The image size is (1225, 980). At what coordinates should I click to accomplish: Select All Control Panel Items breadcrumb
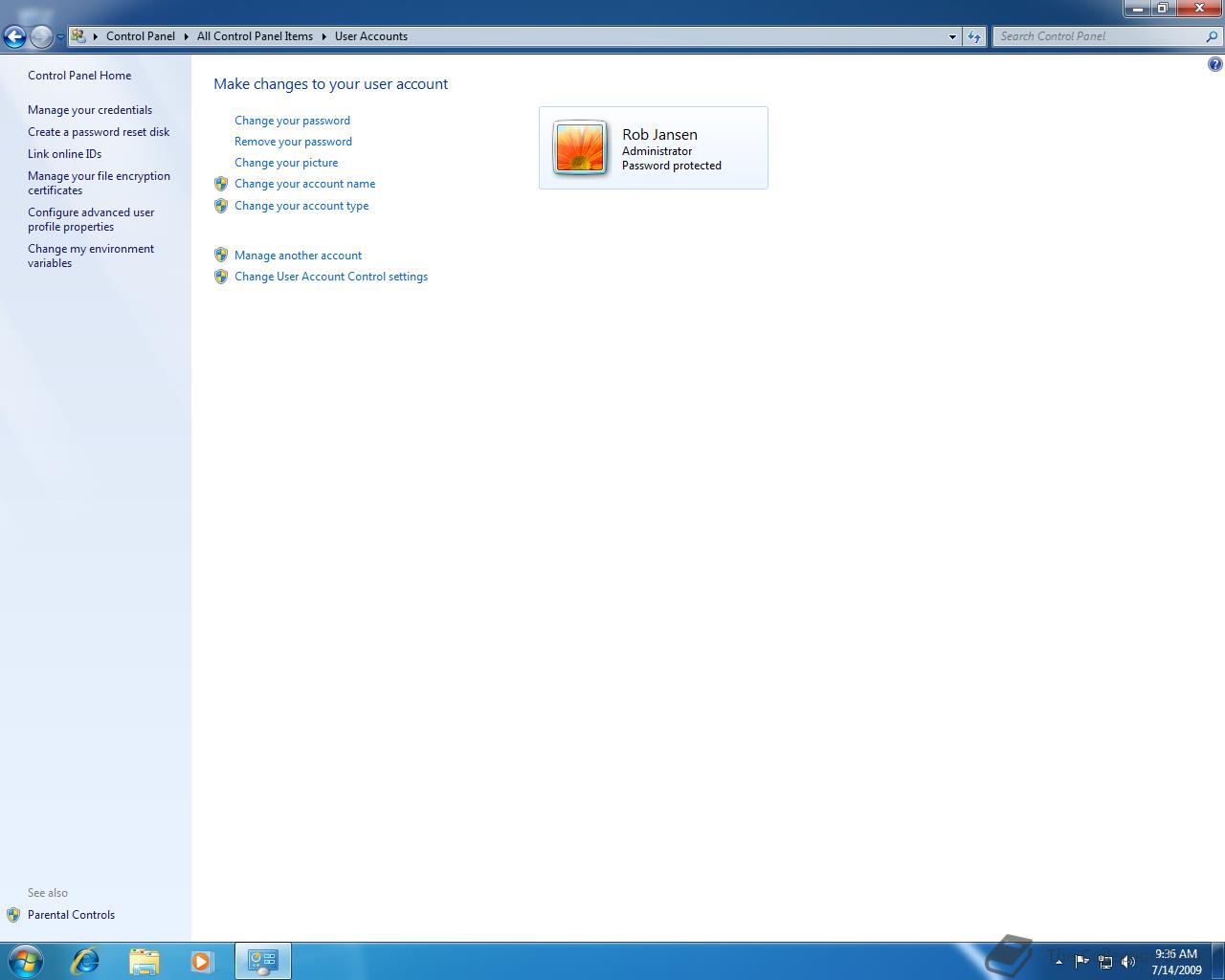[255, 36]
